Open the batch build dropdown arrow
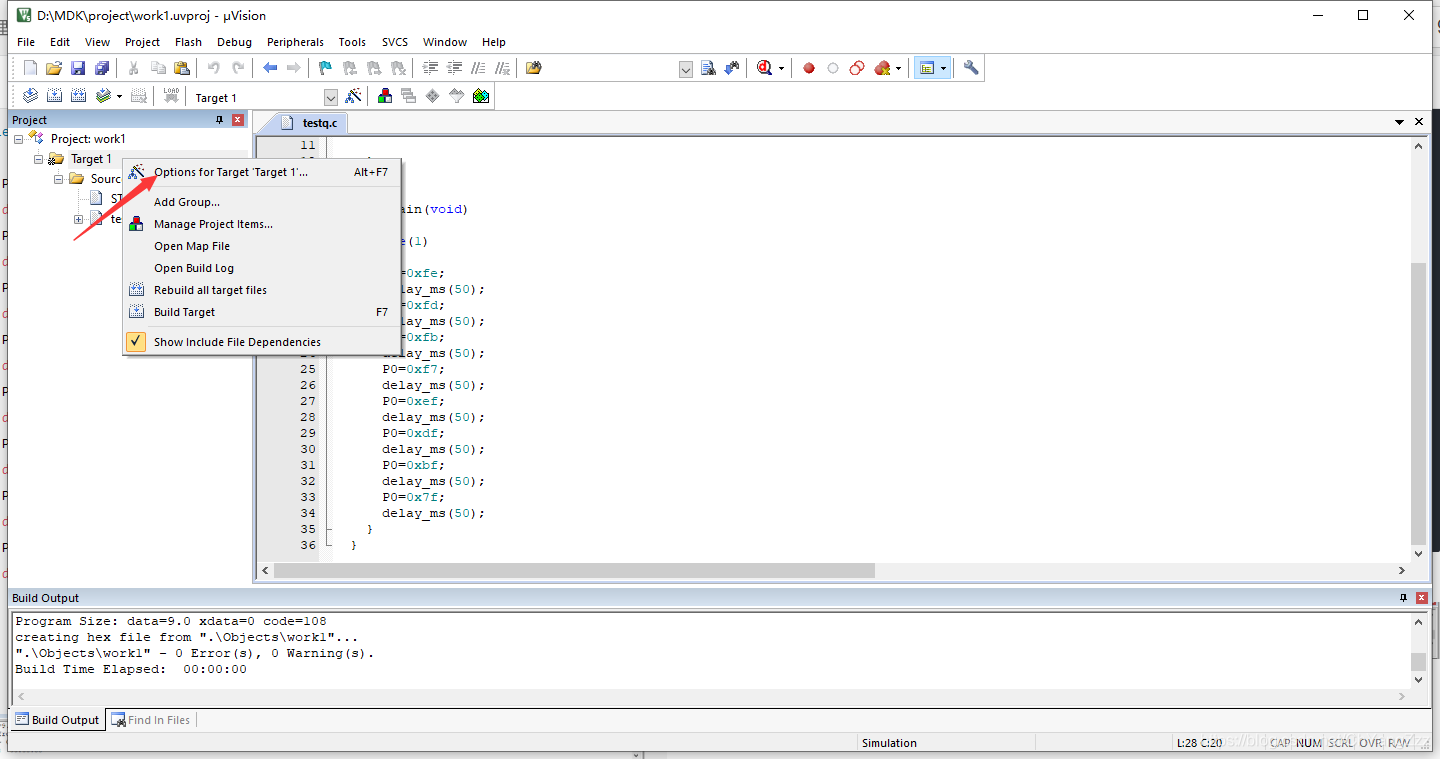 coord(119,97)
